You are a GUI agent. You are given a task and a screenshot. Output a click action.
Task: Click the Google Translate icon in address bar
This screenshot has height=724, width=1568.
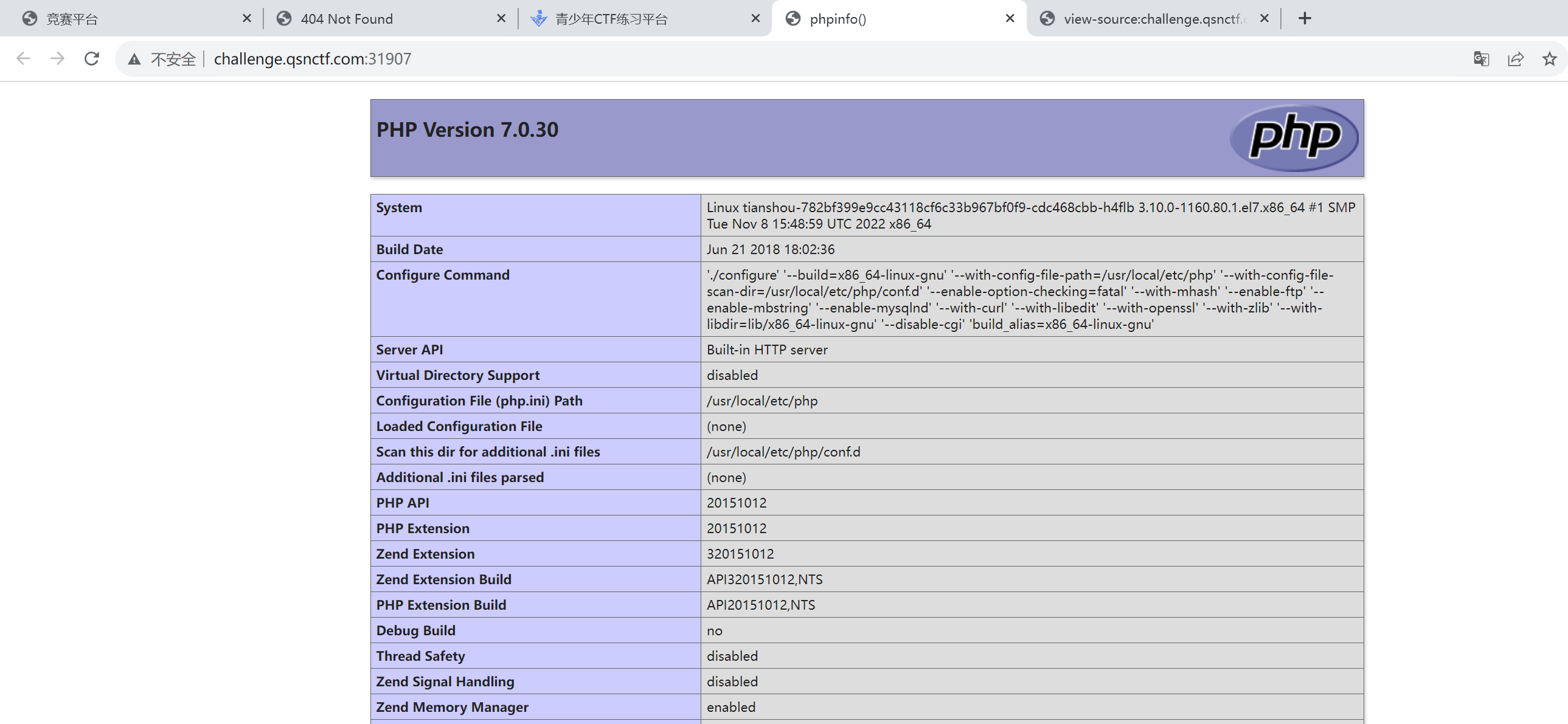point(1481,58)
